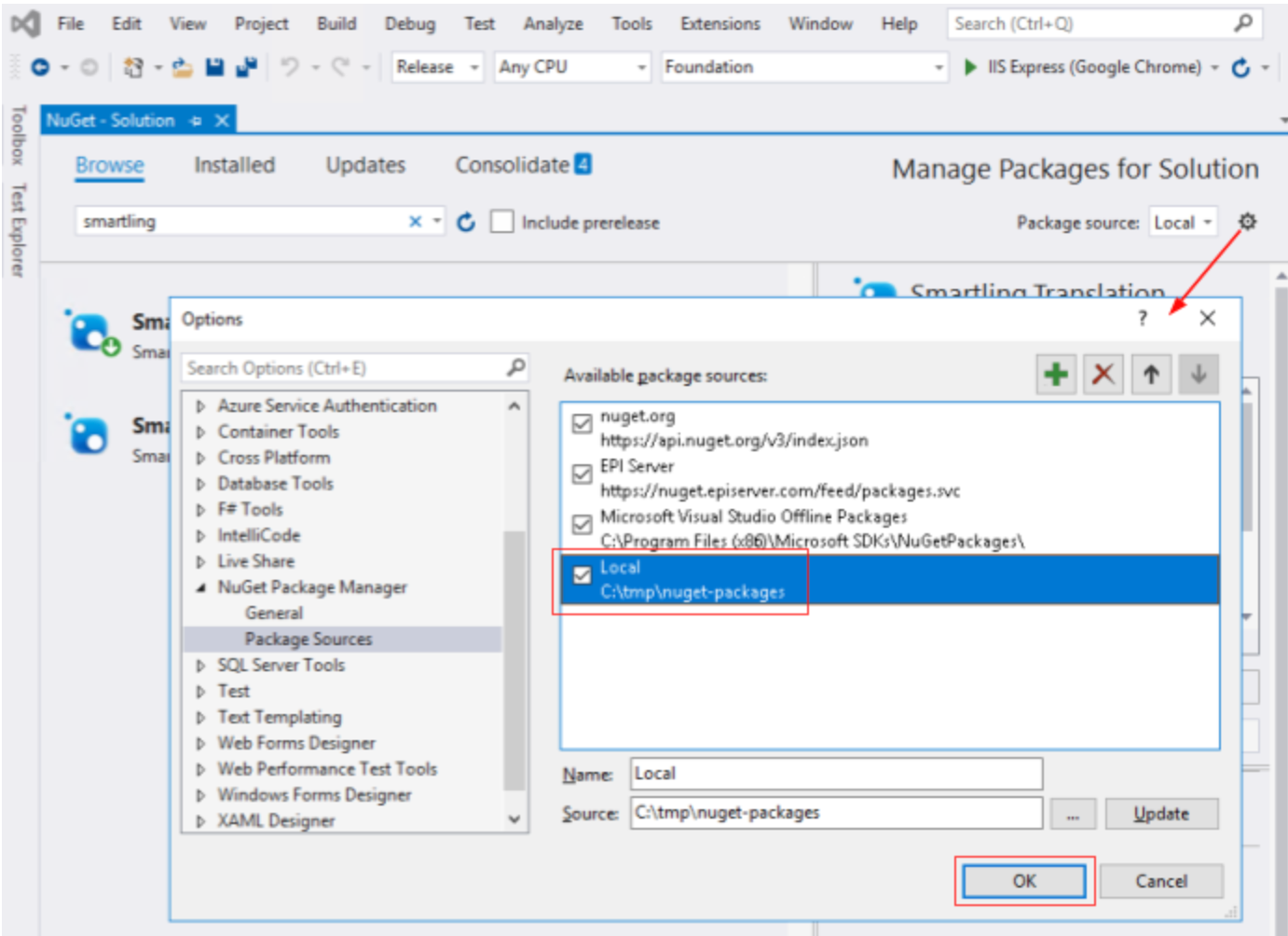The height and width of the screenshot is (936, 1288).
Task: Switch to the Installed tab
Action: tap(234, 165)
